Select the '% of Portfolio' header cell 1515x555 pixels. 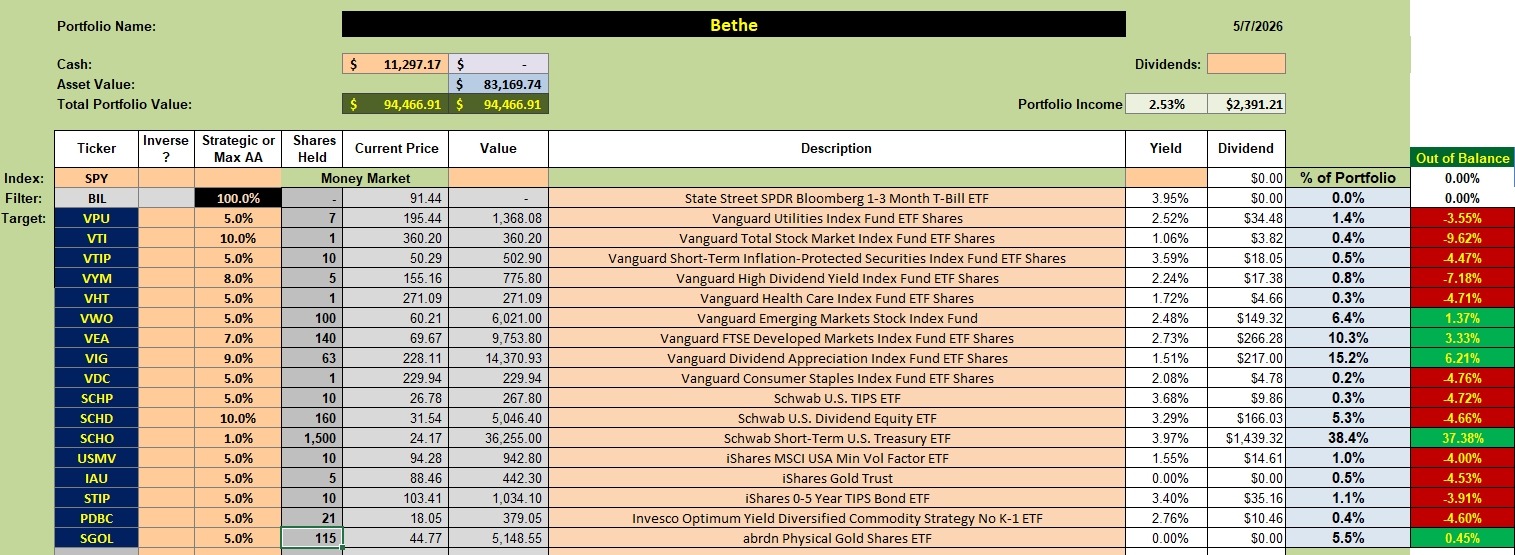1347,178
